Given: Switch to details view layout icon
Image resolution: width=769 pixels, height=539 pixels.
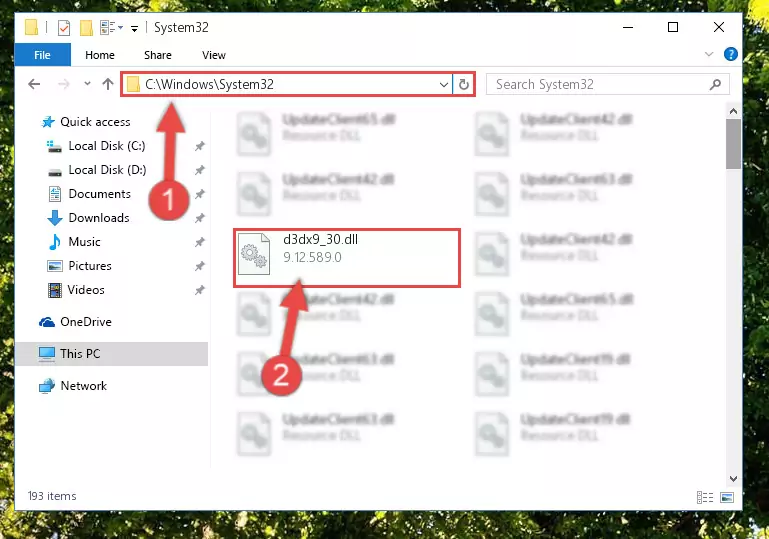Looking at the screenshot, I should point(705,497).
